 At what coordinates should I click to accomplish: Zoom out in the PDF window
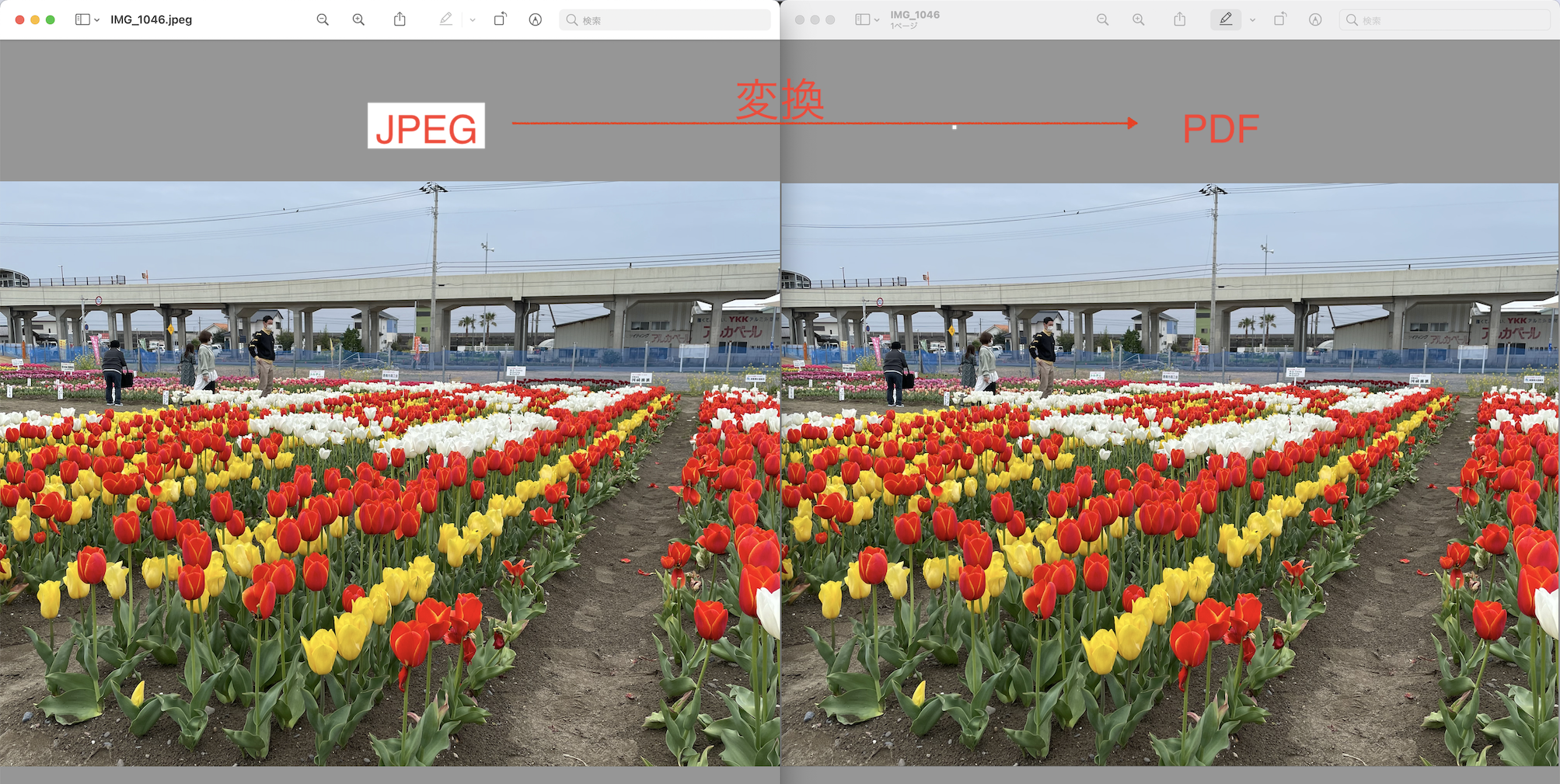click(1103, 19)
